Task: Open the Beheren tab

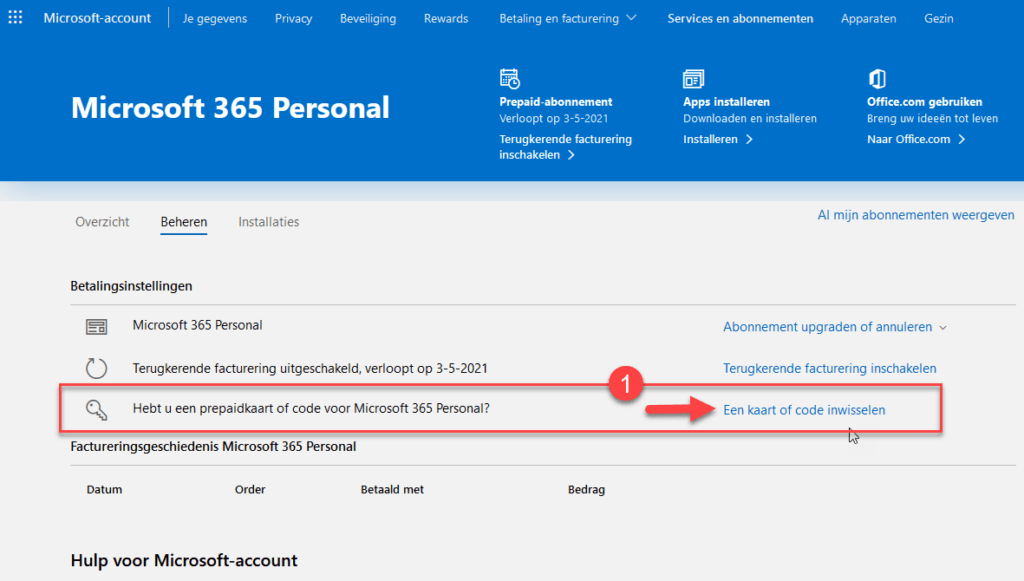Action: click(x=184, y=222)
